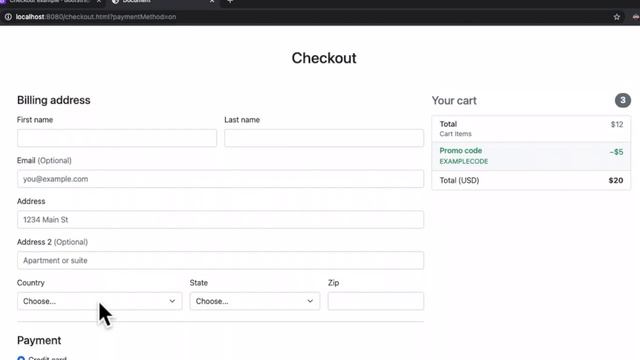640x360 pixels.
Task: Click the $12 cart total price
Action: click(x=617, y=124)
